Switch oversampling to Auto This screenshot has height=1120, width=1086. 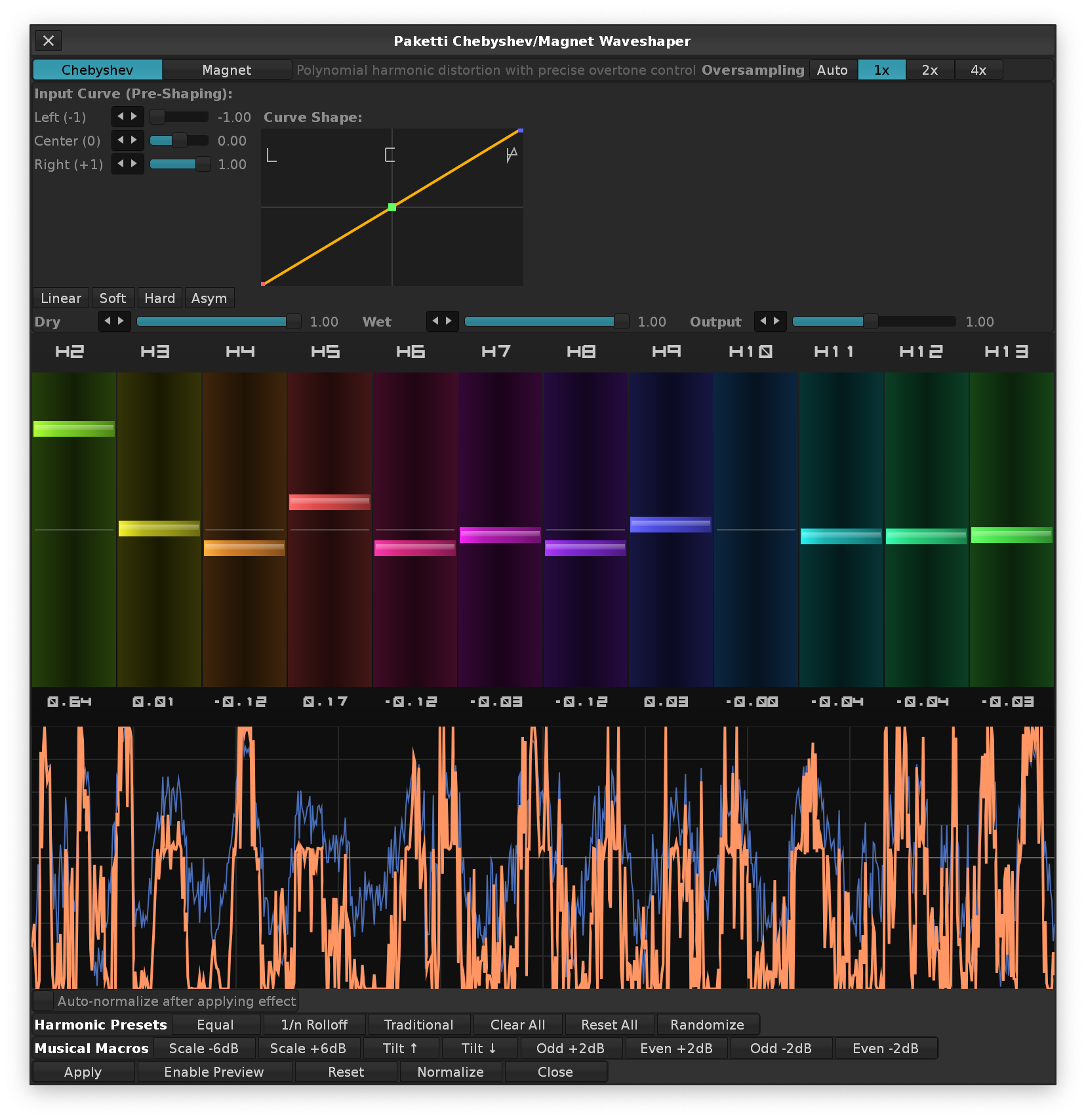point(832,70)
